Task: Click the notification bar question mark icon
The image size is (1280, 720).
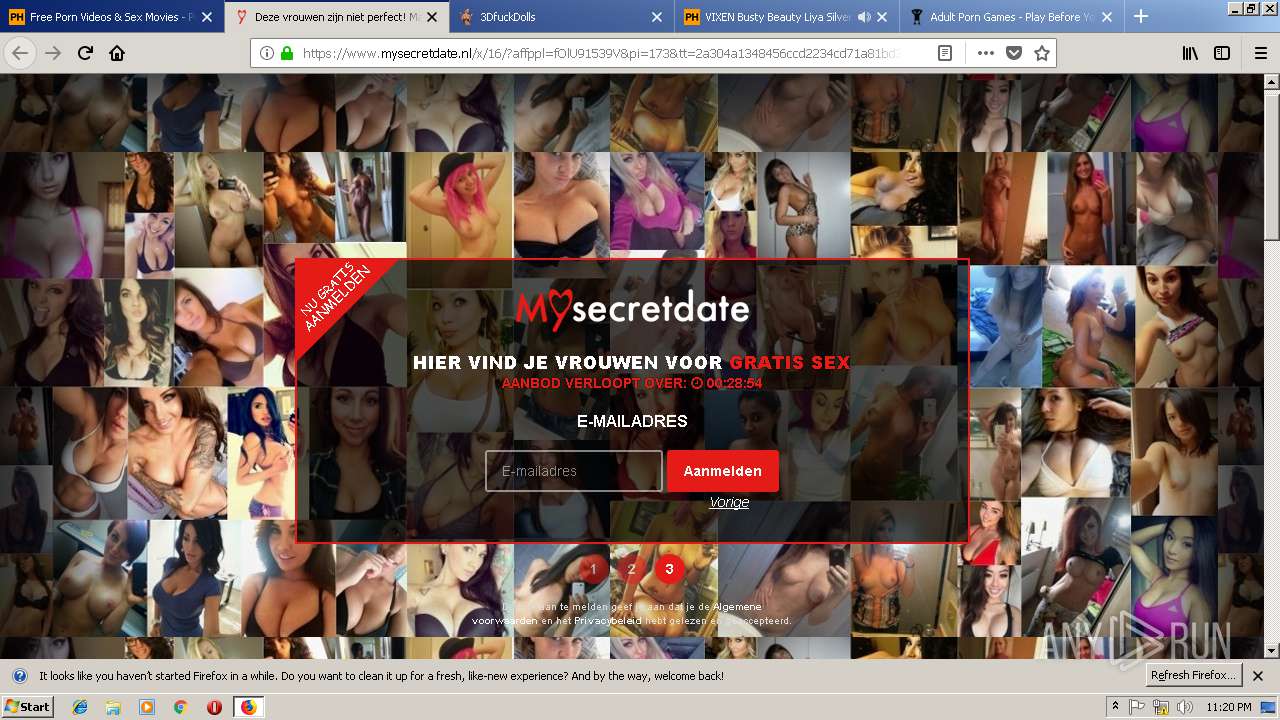Action: click(x=19, y=676)
